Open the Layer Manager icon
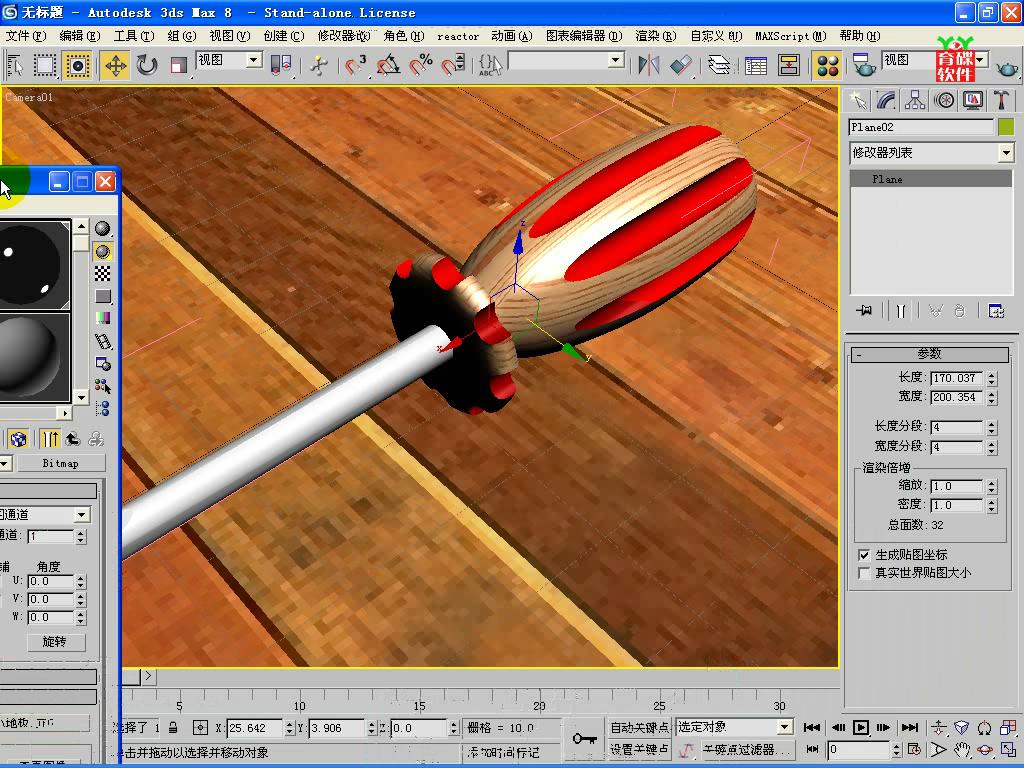The width and height of the screenshot is (1024, 768). pos(718,65)
